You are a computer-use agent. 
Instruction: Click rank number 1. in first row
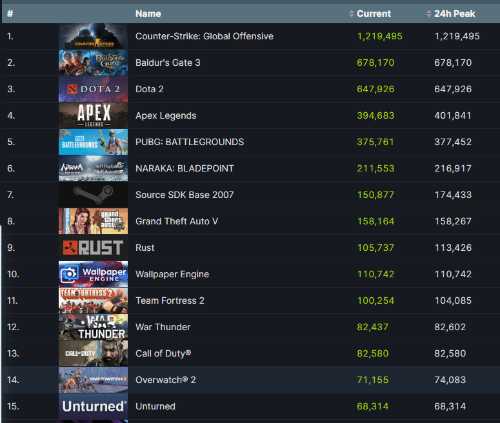tap(10, 36)
